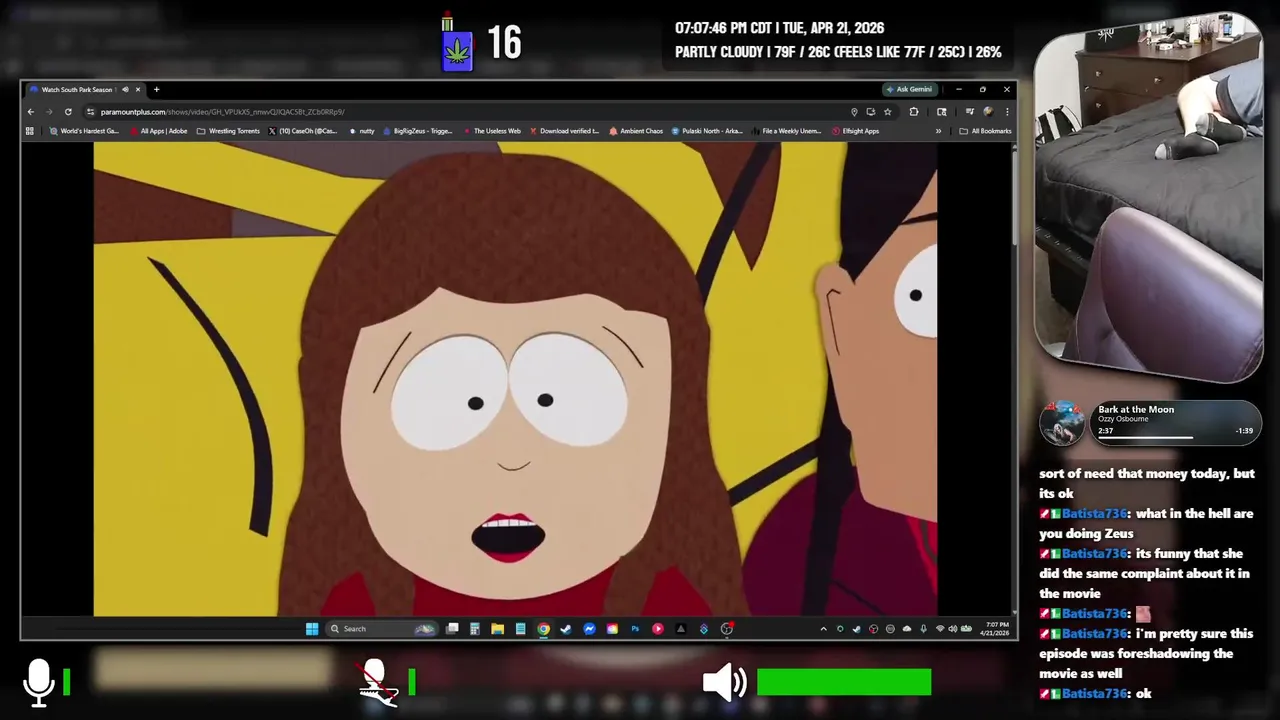The image size is (1280, 720).
Task: Open Steam from the taskbar
Action: [x=566, y=629]
